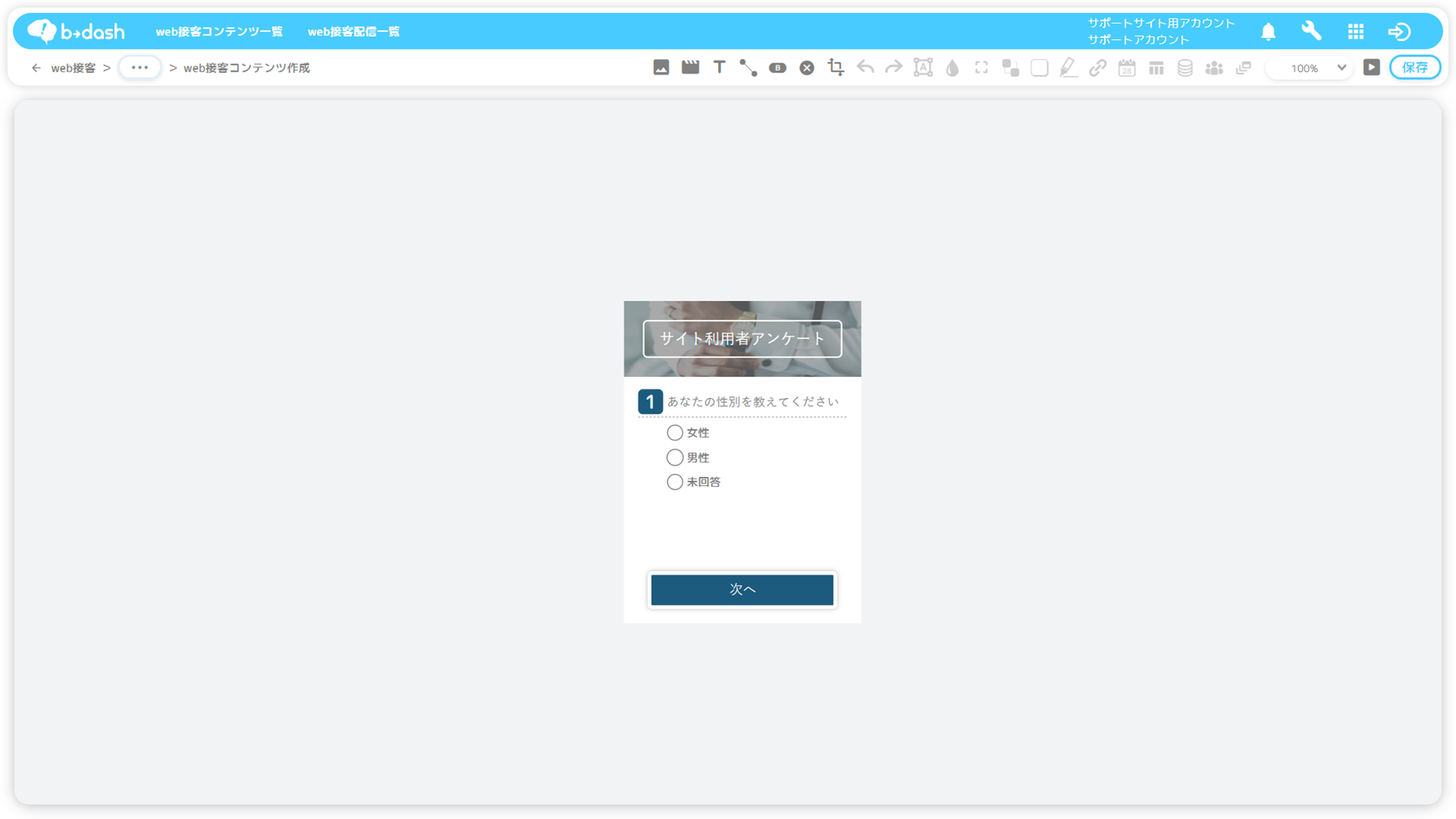This screenshot has height=819, width=1456.
Task: Add a video with the clapperboard icon
Action: [690, 68]
